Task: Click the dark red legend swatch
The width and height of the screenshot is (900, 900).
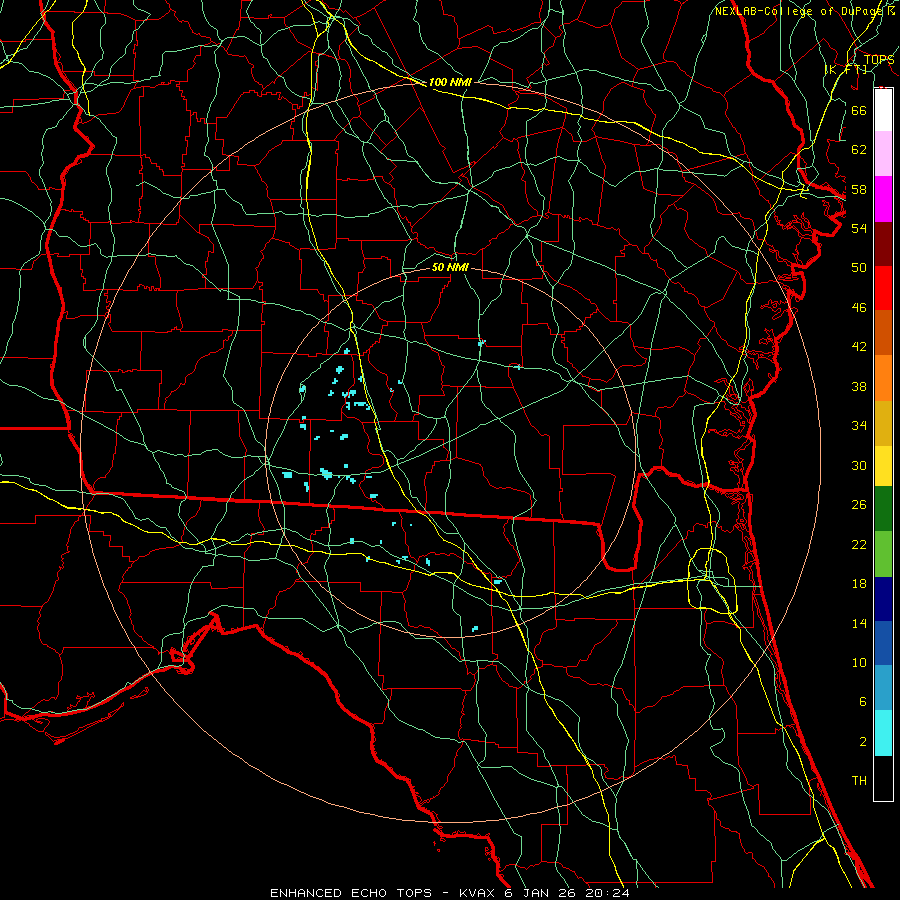Action: 883,244
